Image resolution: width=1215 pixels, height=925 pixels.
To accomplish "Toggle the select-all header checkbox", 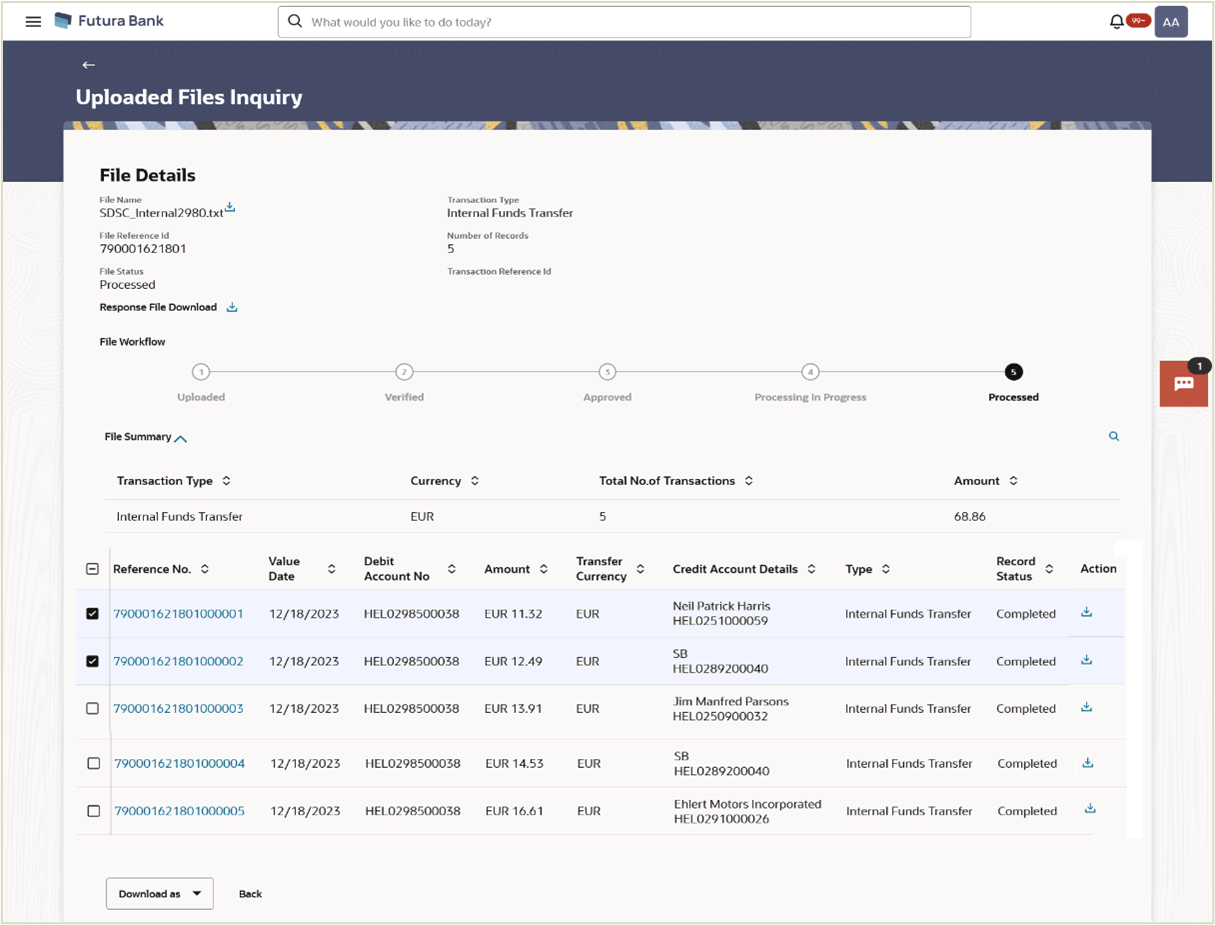I will click(92, 569).
